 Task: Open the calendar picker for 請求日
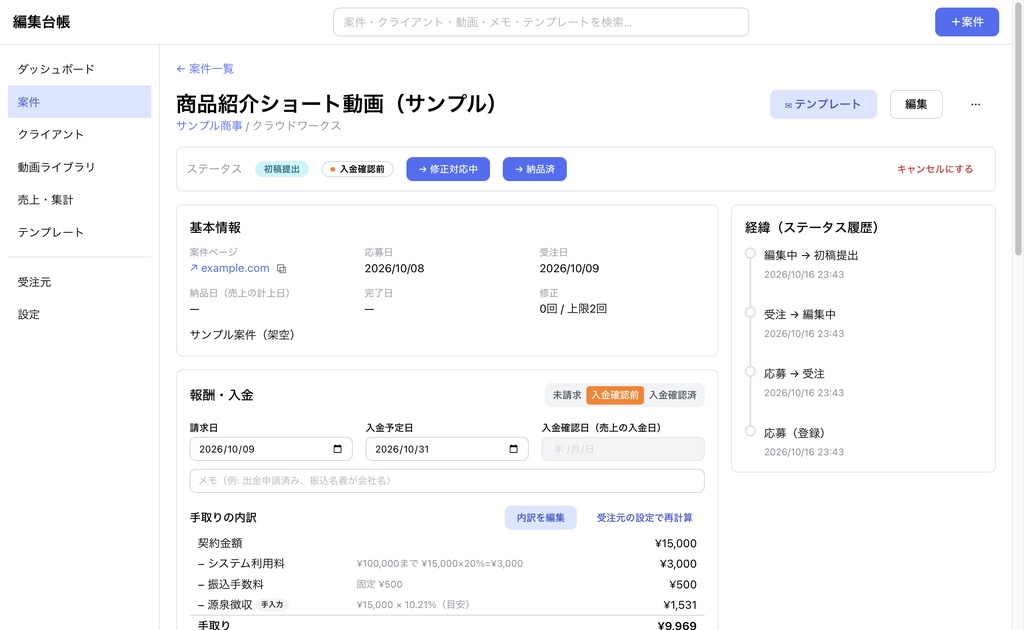pos(337,449)
